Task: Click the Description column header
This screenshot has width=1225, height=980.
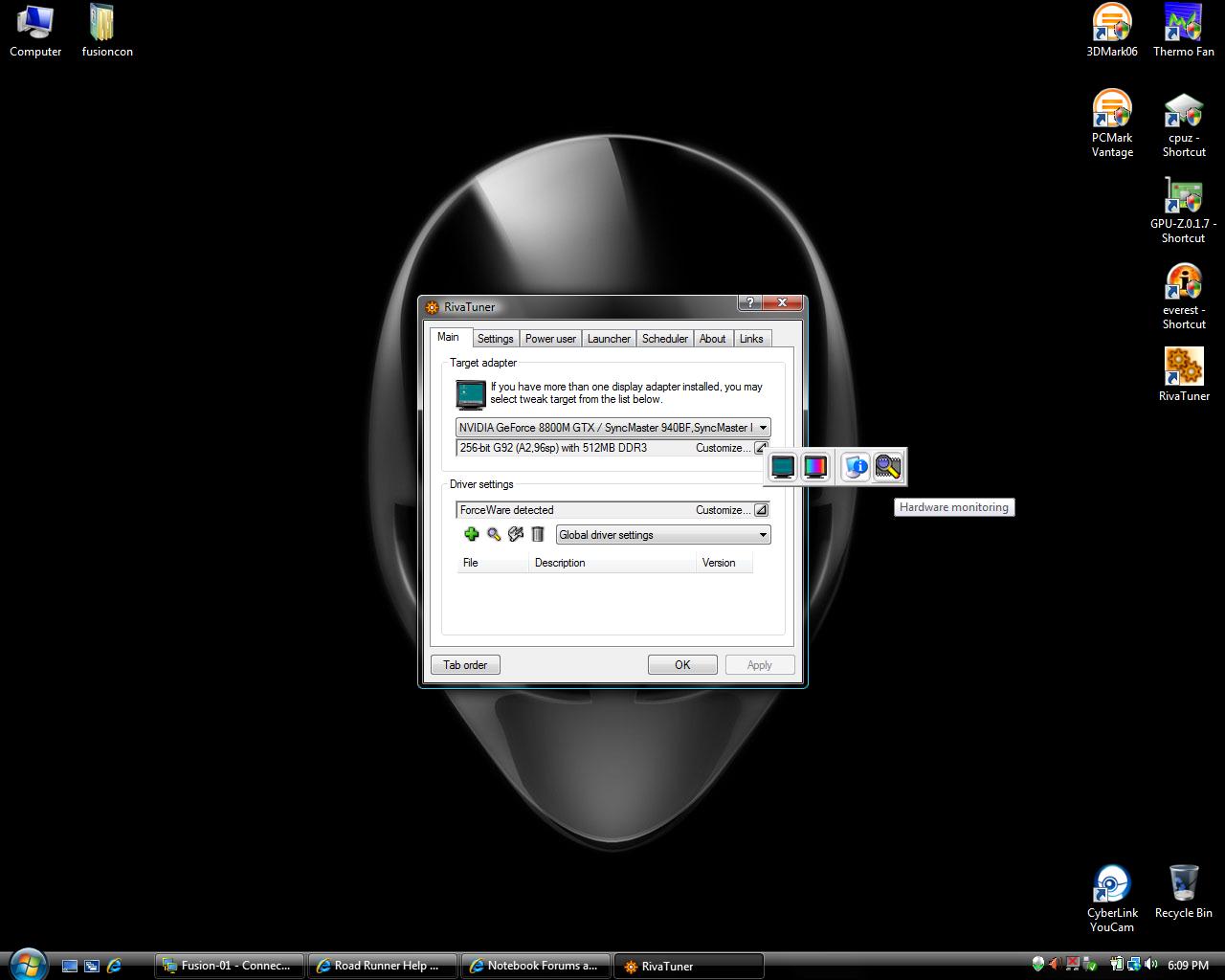Action: [612, 563]
